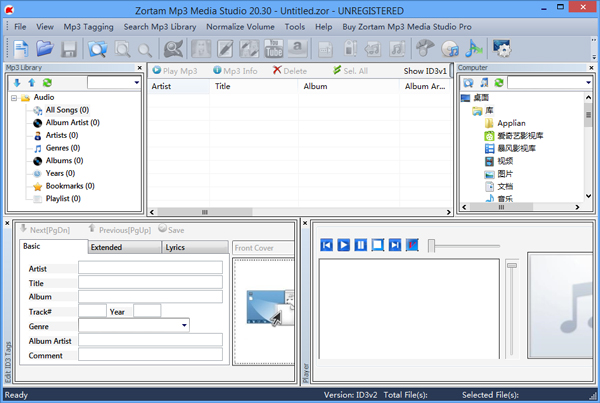Viewport: 600px width, 403px height.
Task: Open the Mp3 Library filter dropdown
Action: tap(137, 83)
